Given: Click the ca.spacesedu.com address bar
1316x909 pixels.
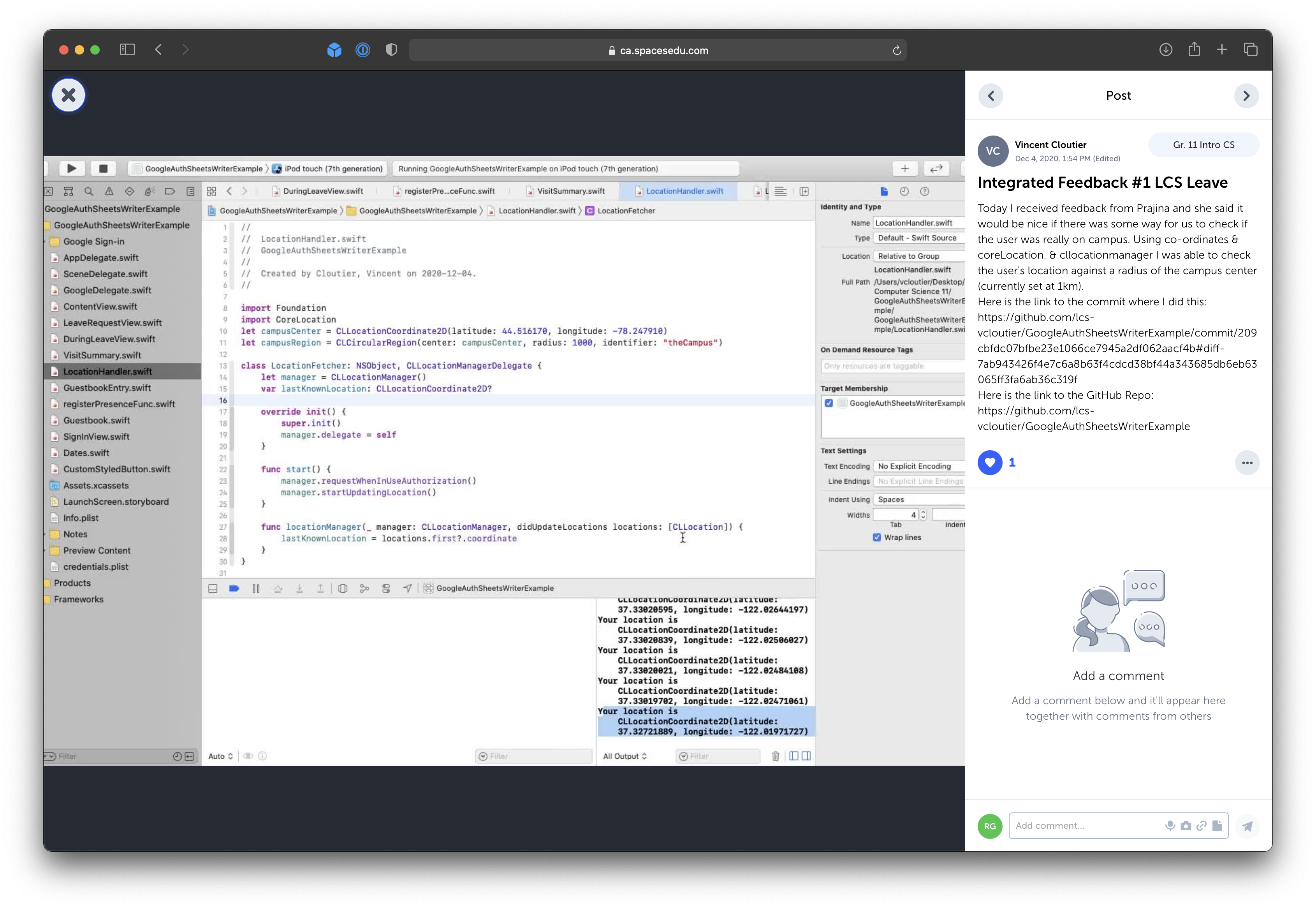Looking at the screenshot, I should coord(658,51).
